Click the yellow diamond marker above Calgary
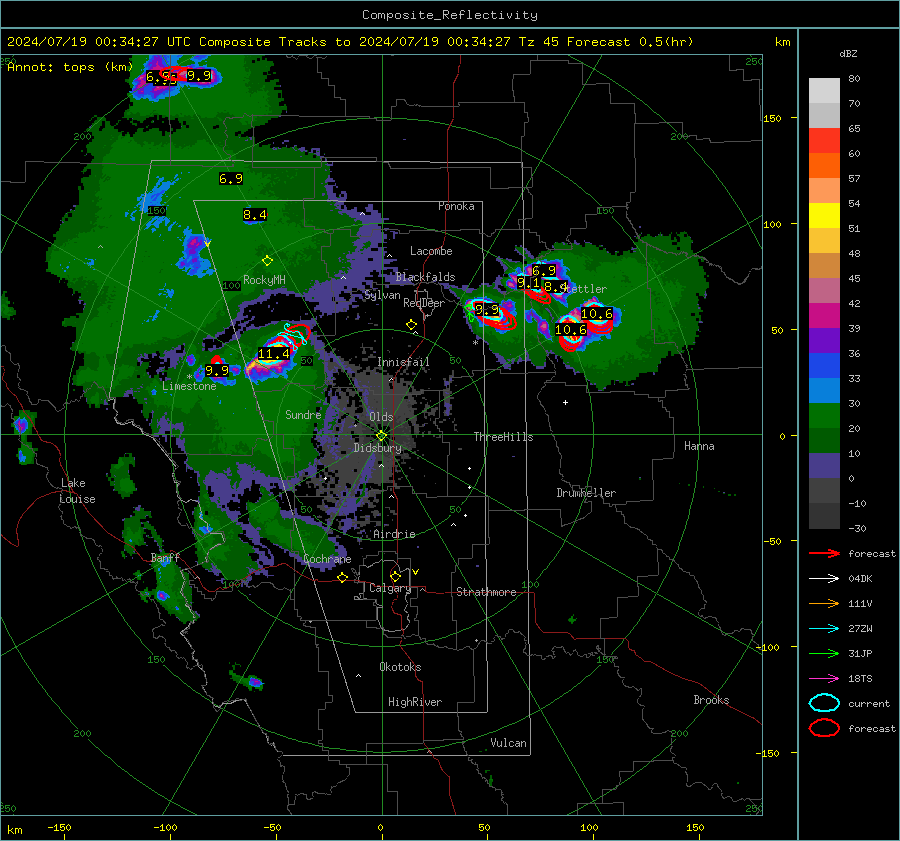The height and width of the screenshot is (841, 900). click(x=395, y=576)
